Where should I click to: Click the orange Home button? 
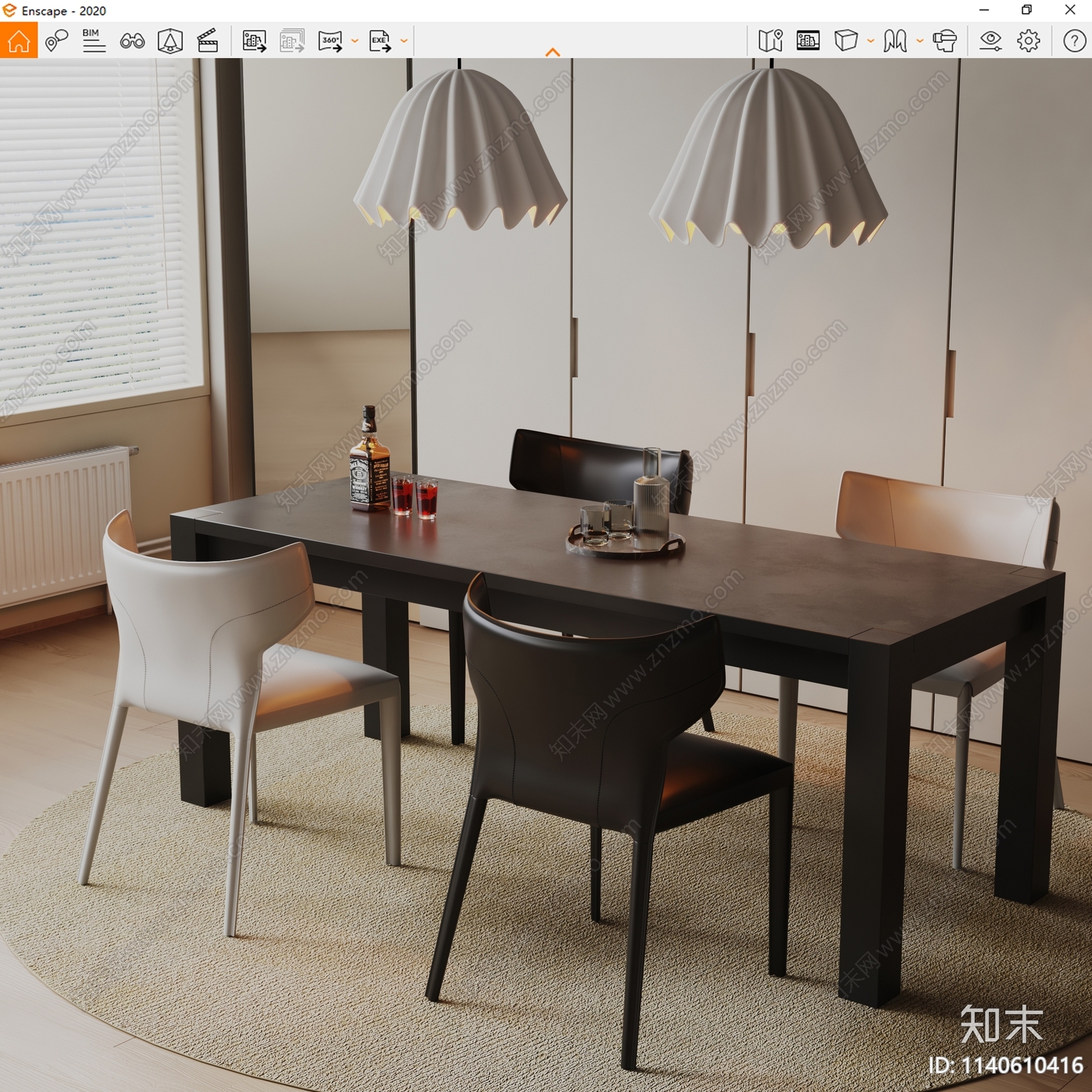pos(18,40)
